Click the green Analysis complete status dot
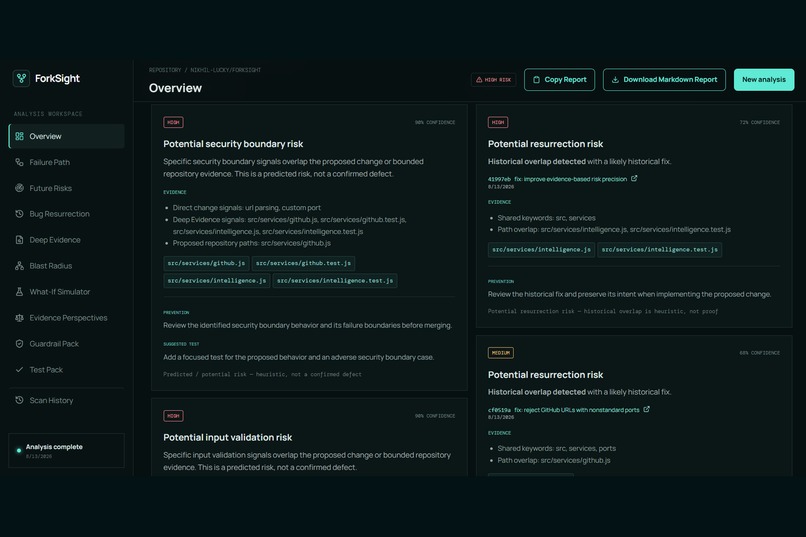 coord(19,451)
